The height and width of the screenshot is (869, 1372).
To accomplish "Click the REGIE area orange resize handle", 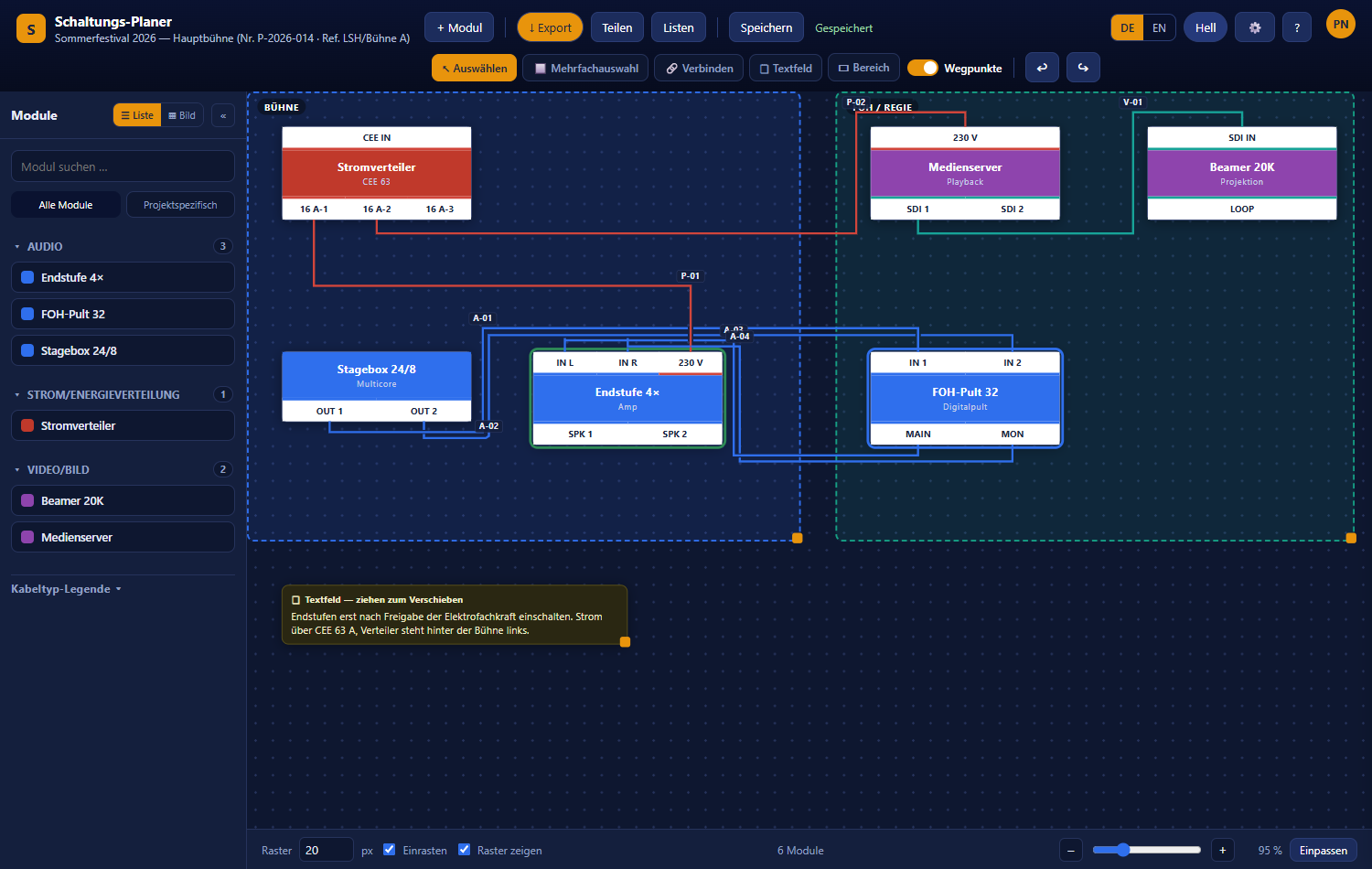I will pos(1351,538).
